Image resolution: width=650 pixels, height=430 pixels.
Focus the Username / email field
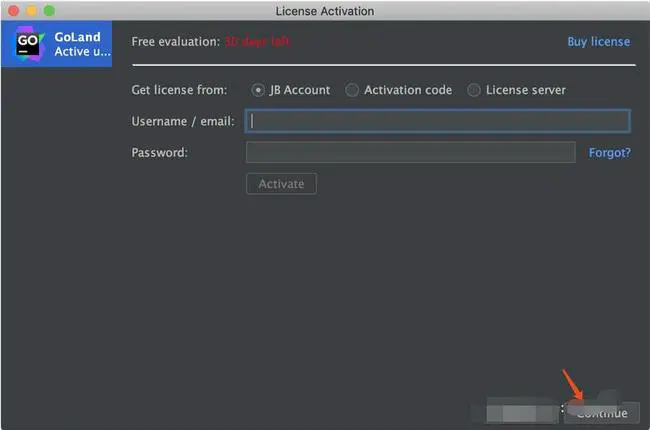(x=438, y=121)
